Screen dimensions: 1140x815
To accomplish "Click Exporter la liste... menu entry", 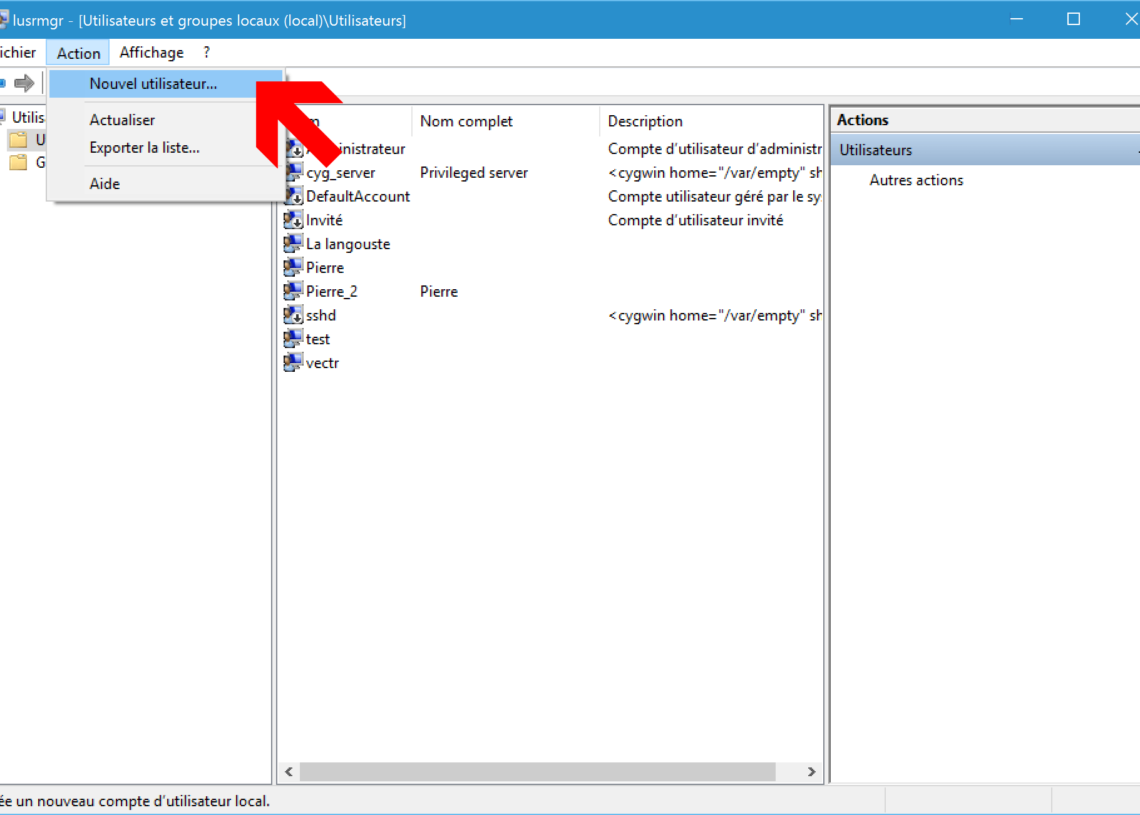I will pyautogui.click(x=144, y=148).
